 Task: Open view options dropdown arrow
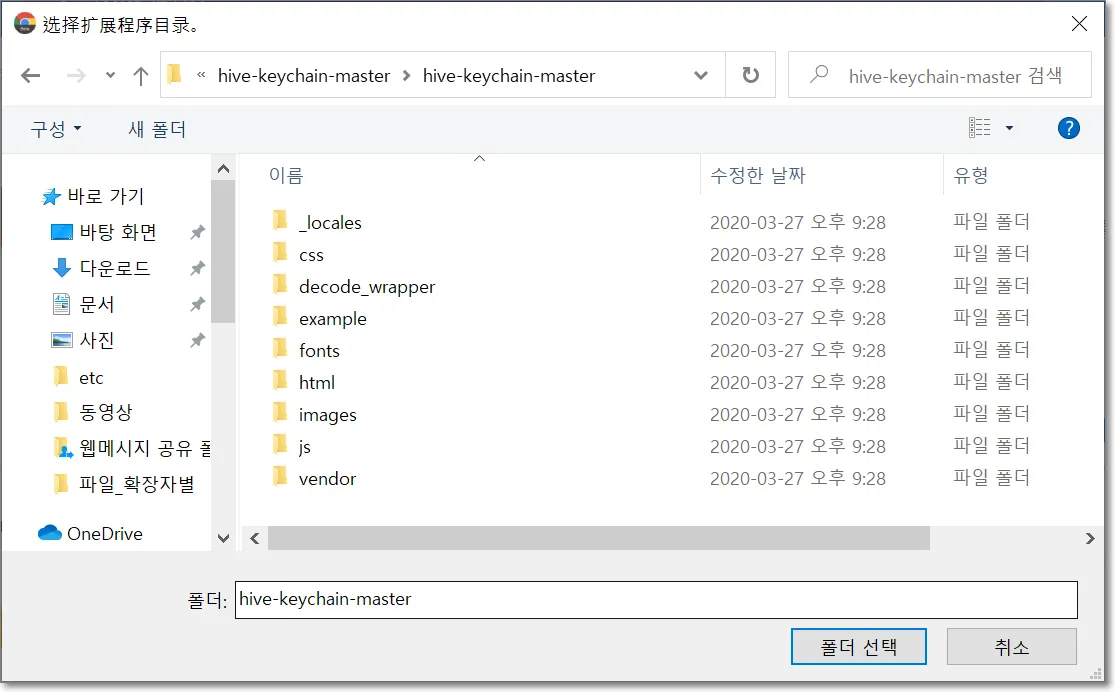[1009, 128]
